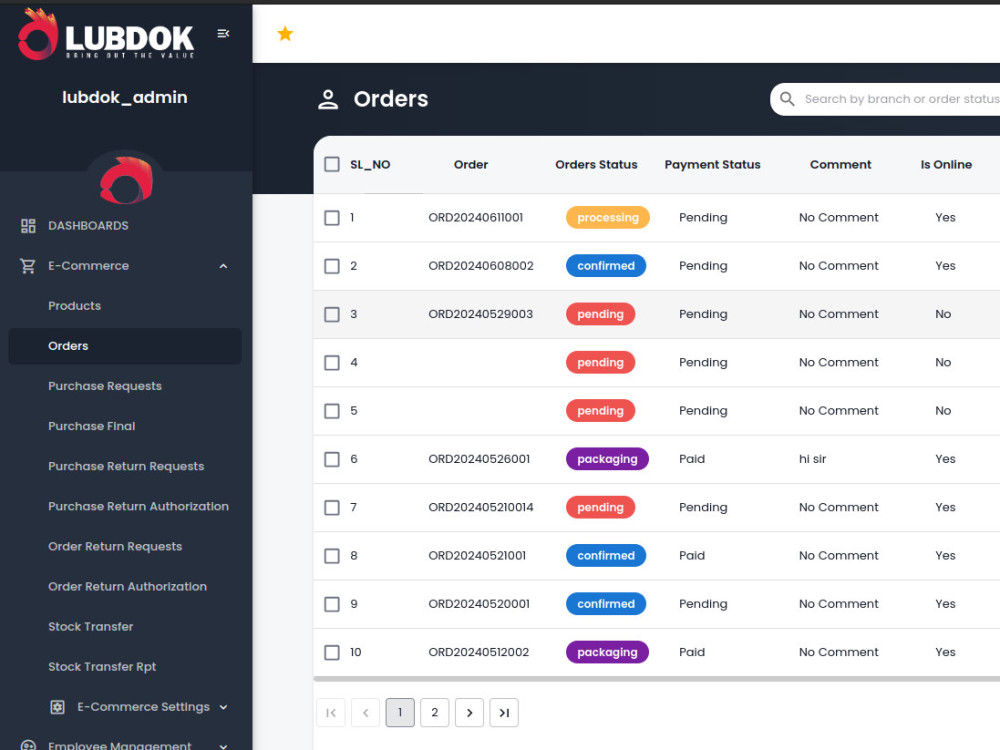Click the search magnifier icon

coord(787,99)
